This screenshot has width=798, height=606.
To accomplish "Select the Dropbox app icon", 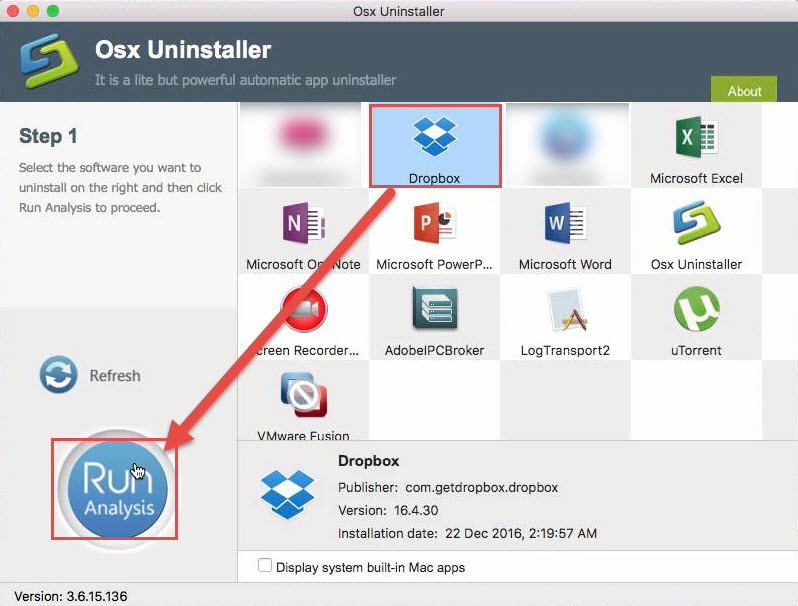I will click(x=434, y=144).
